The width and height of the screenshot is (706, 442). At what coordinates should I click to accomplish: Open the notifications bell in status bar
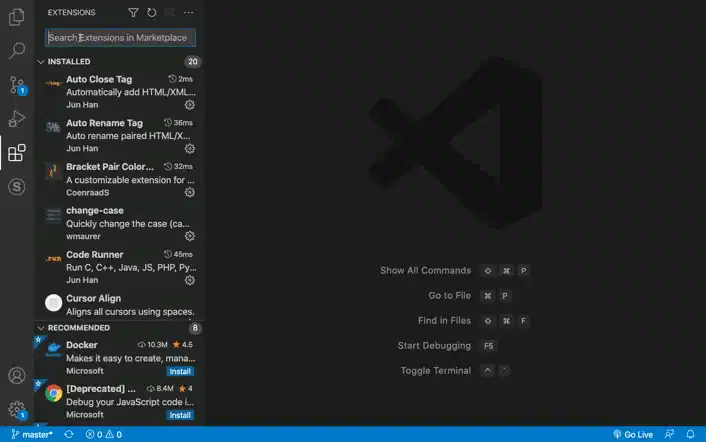690,434
